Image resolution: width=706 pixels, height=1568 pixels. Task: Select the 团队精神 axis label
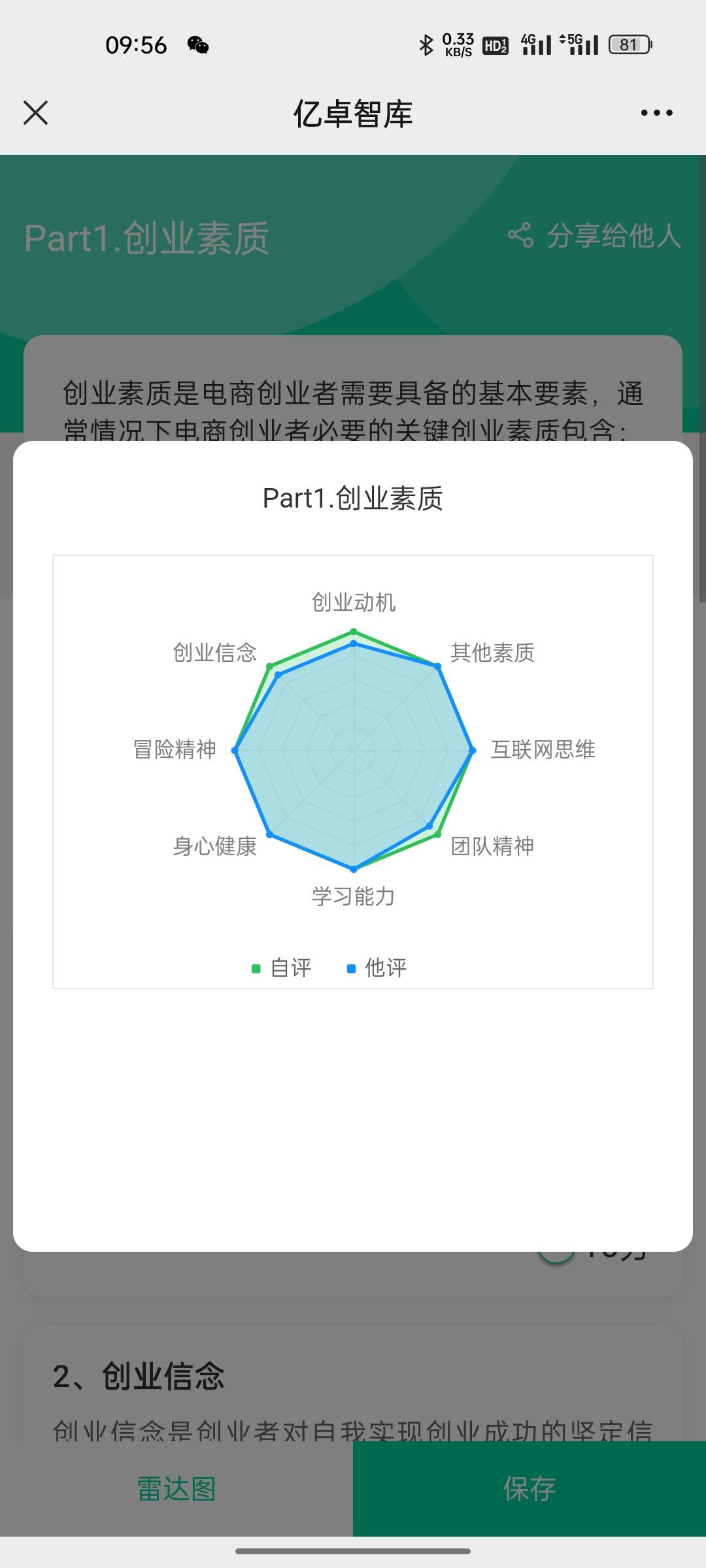(x=492, y=846)
